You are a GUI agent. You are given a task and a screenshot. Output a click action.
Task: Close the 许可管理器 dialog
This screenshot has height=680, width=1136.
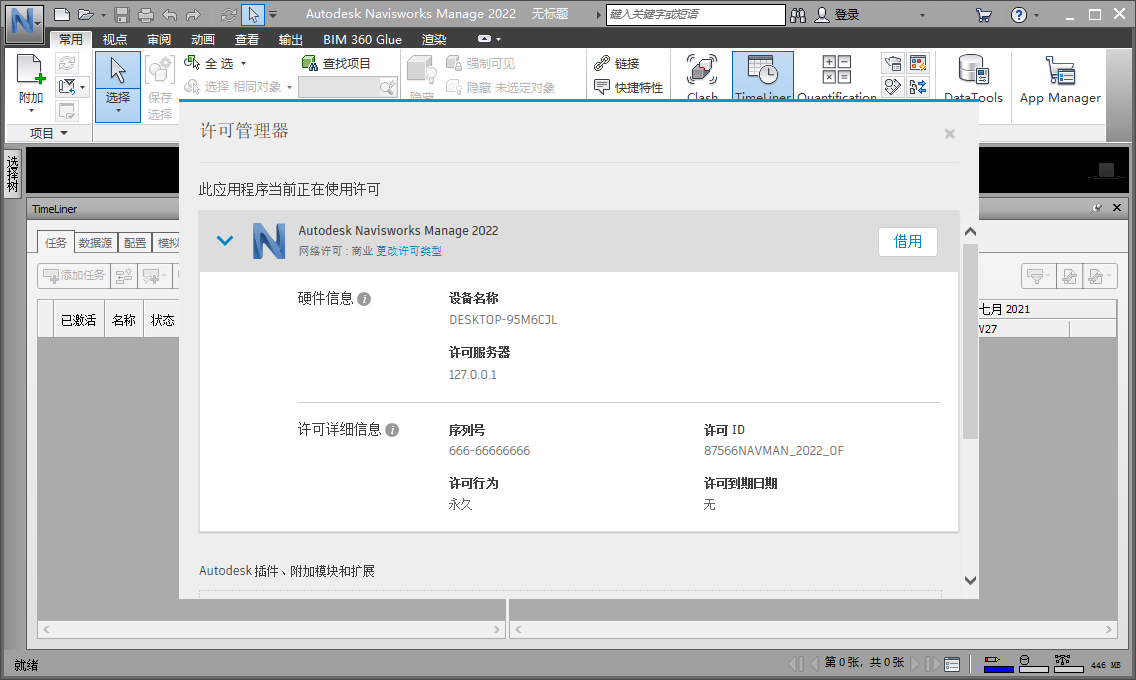[950, 134]
